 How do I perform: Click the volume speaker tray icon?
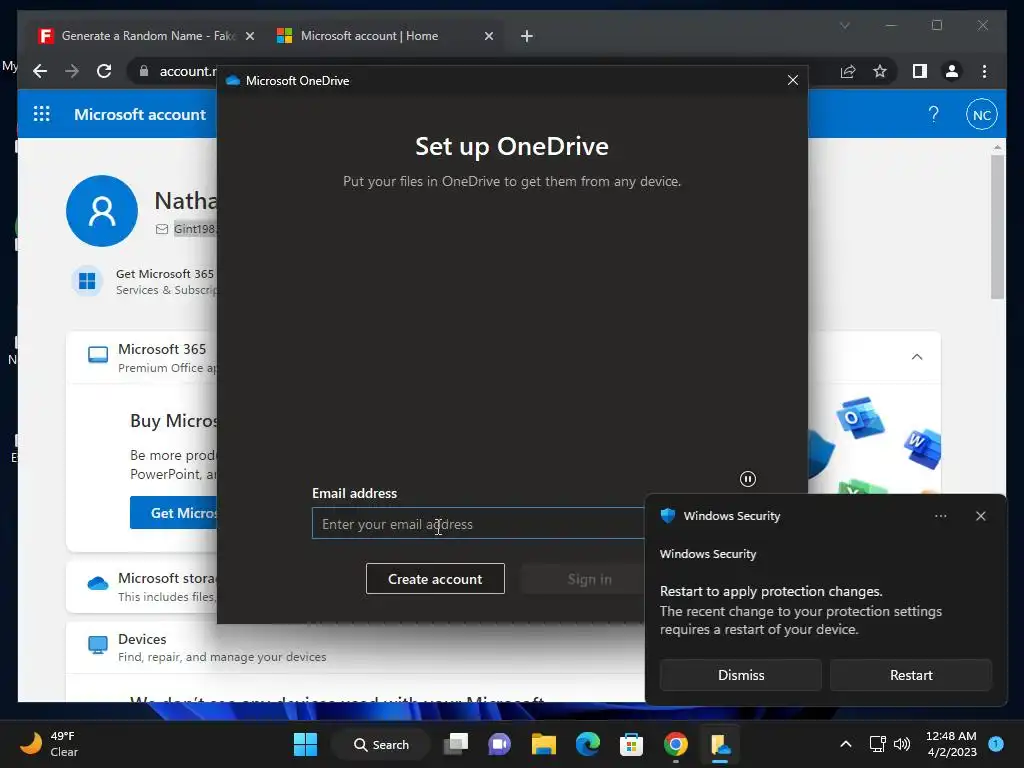click(x=902, y=744)
